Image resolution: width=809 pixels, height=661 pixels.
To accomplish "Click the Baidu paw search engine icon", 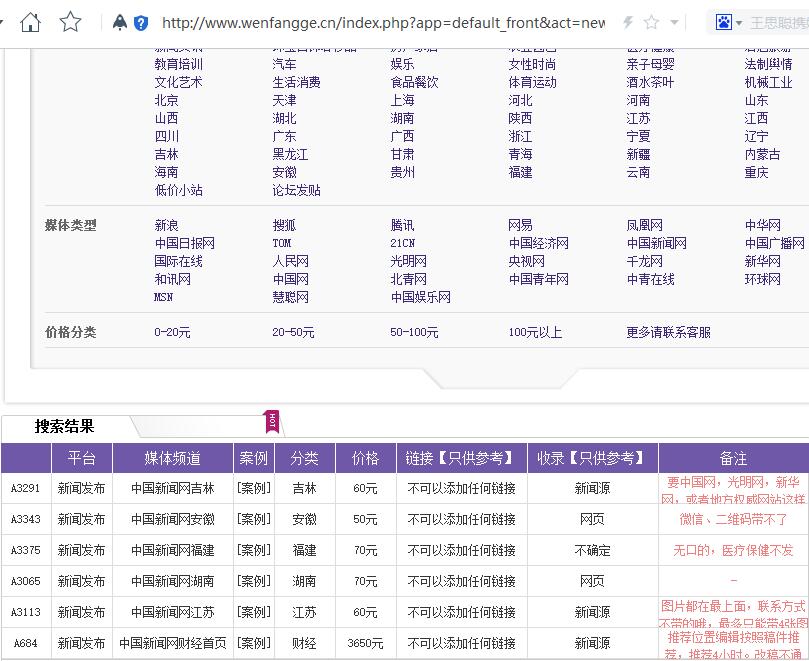I will coord(723,22).
